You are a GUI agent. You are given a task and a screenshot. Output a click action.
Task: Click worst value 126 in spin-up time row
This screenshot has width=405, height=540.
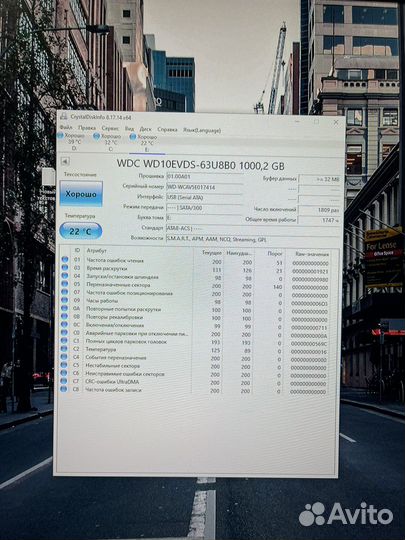247,270
